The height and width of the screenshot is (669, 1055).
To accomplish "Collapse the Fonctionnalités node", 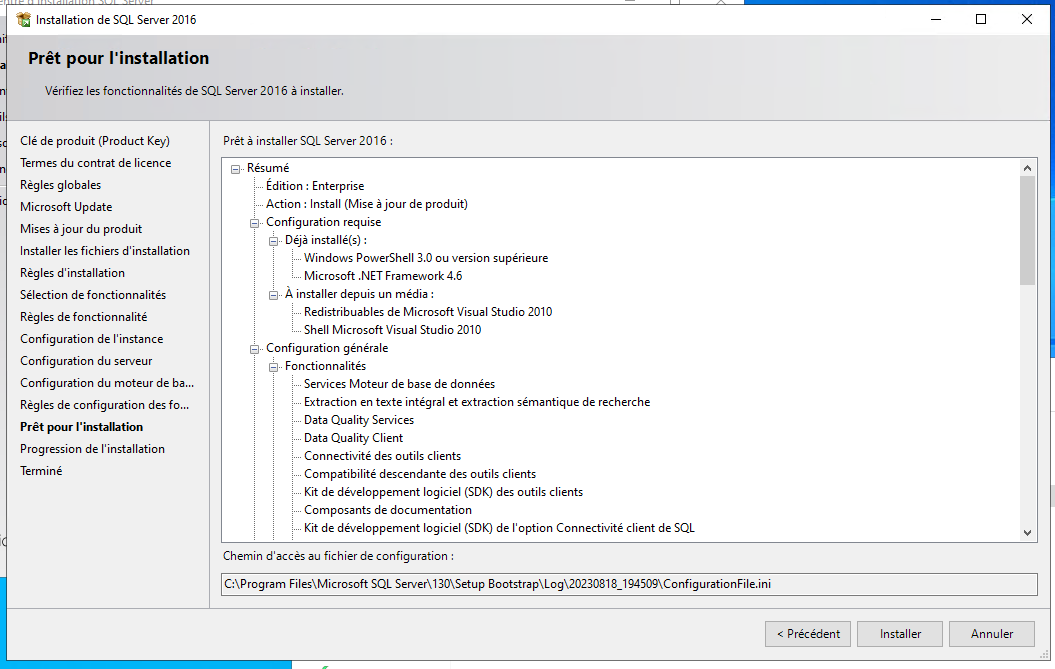I will [x=273, y=367].
